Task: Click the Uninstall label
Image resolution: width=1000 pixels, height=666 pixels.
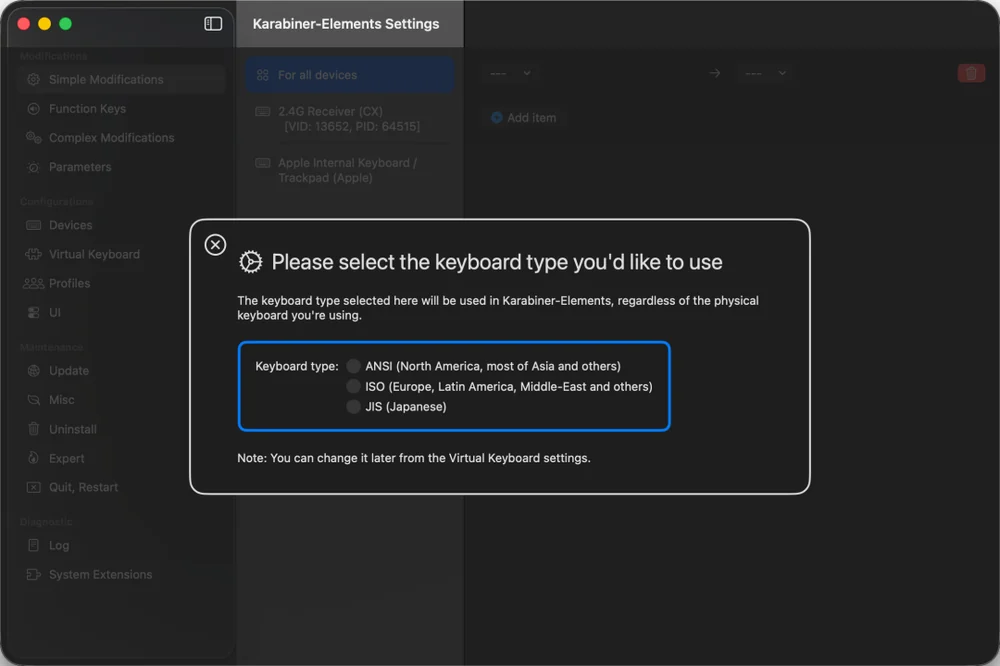Action: (x=73, y=429)
